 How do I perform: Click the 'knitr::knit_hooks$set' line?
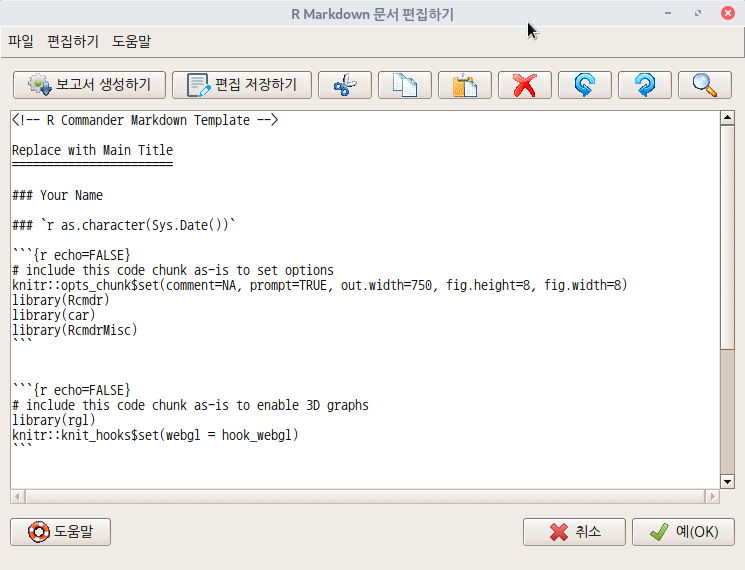[155, 435]
